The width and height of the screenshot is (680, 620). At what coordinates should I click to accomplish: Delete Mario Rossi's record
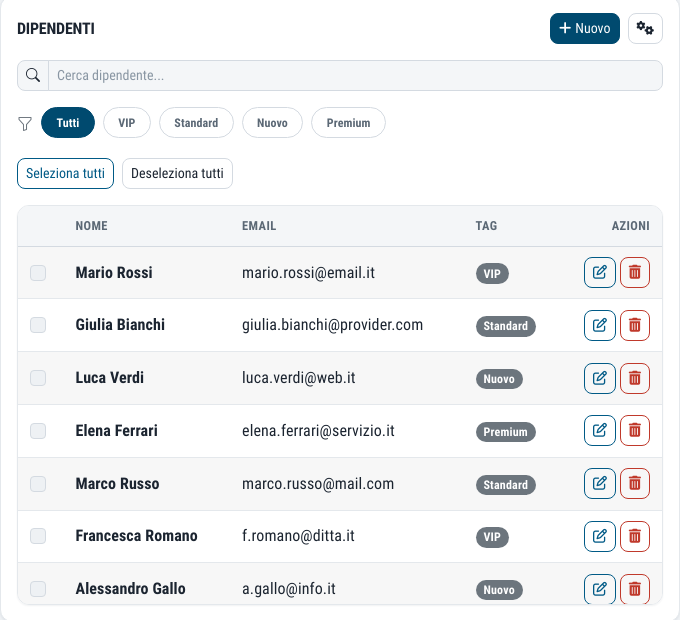pos(634,272)
